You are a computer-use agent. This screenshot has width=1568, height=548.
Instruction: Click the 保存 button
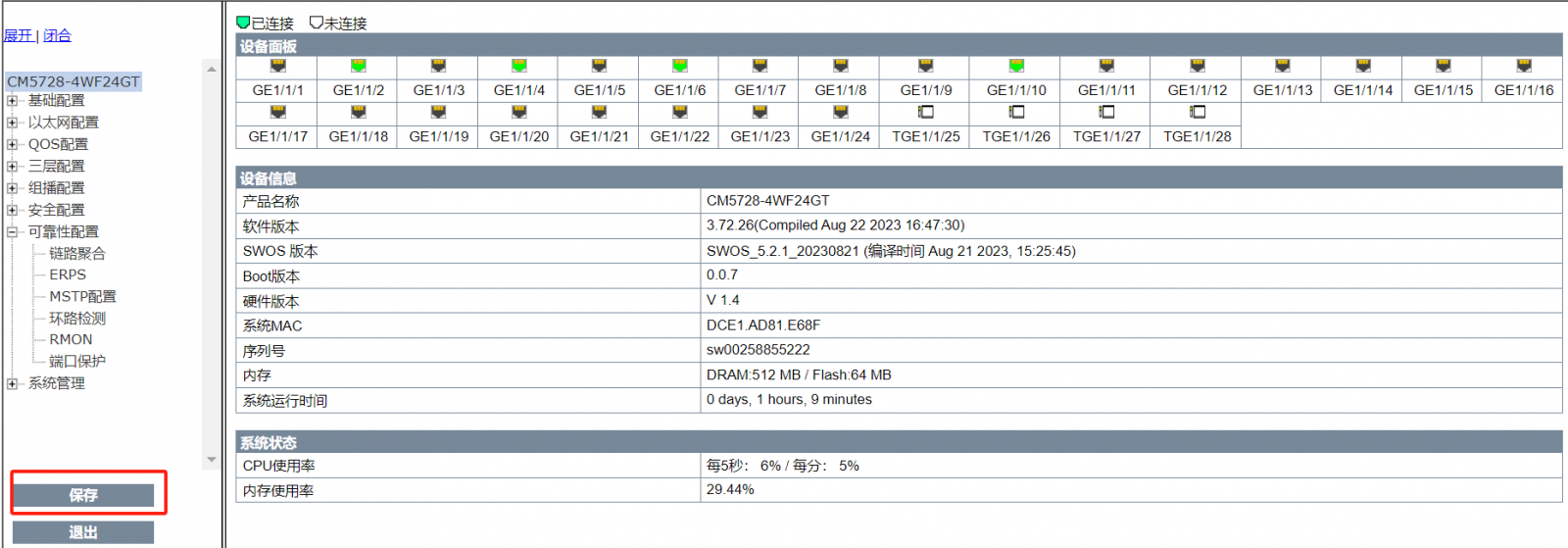83,495
